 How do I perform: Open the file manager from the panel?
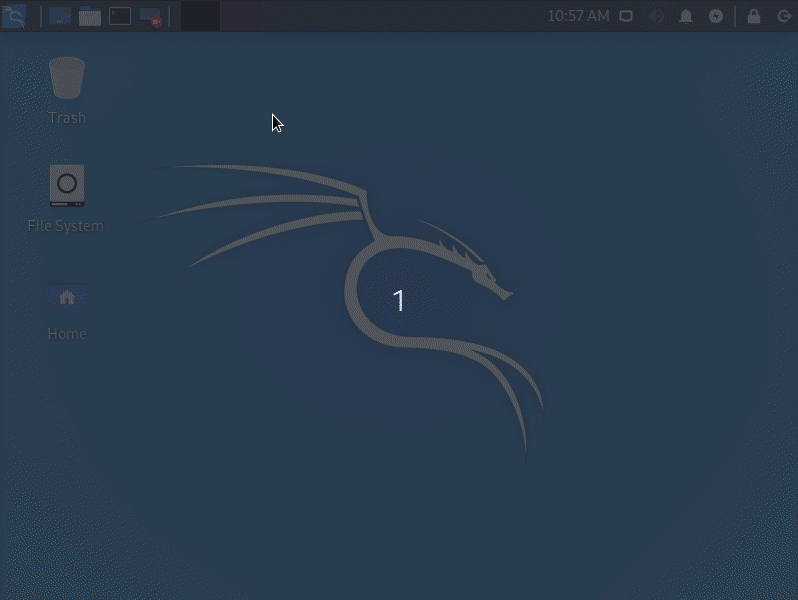(90, 16)
